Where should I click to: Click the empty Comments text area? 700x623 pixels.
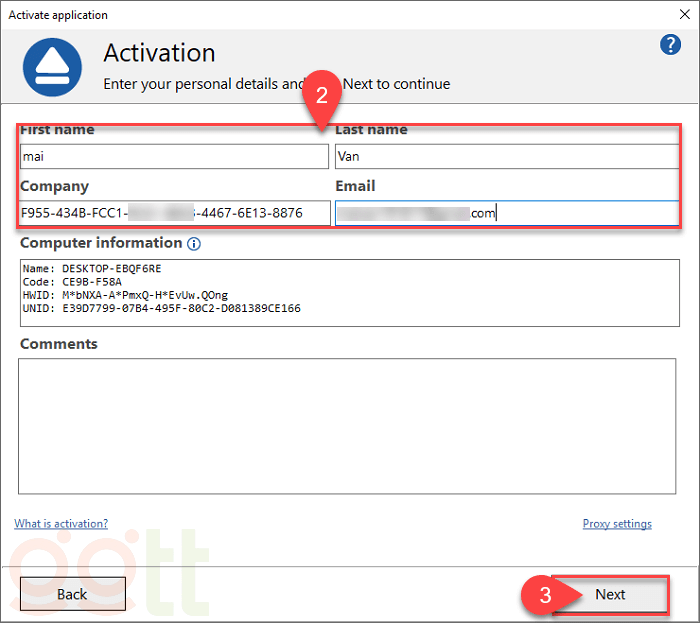pos(347,426)
